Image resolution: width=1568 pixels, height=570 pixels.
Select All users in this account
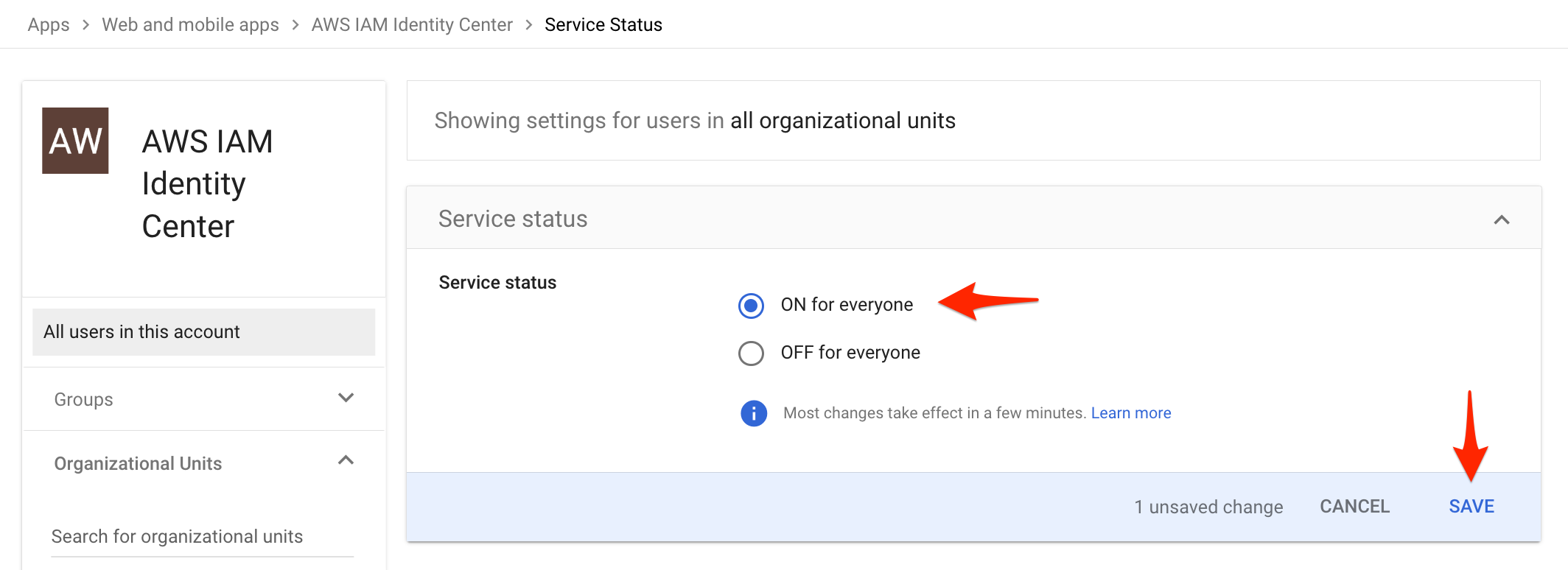(x=203, y=331)
